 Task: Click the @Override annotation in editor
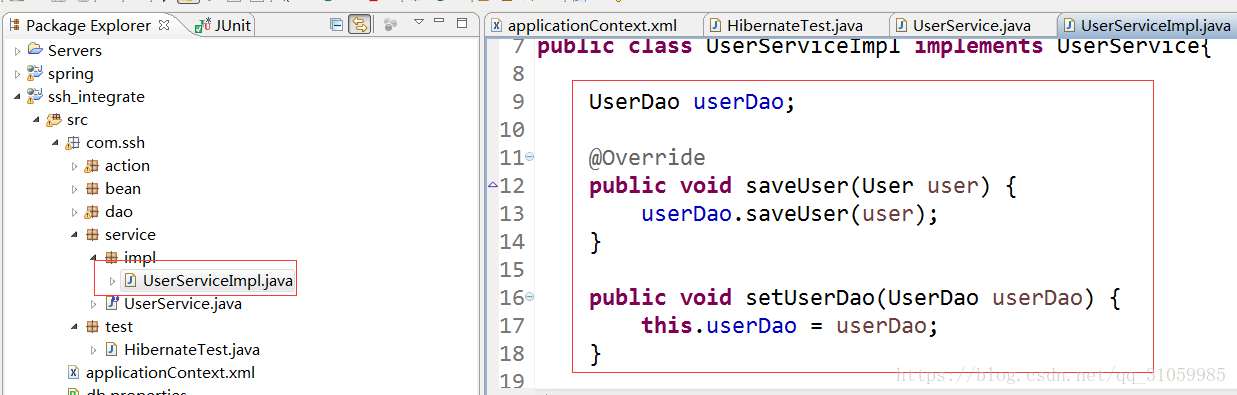click(647, 158)
